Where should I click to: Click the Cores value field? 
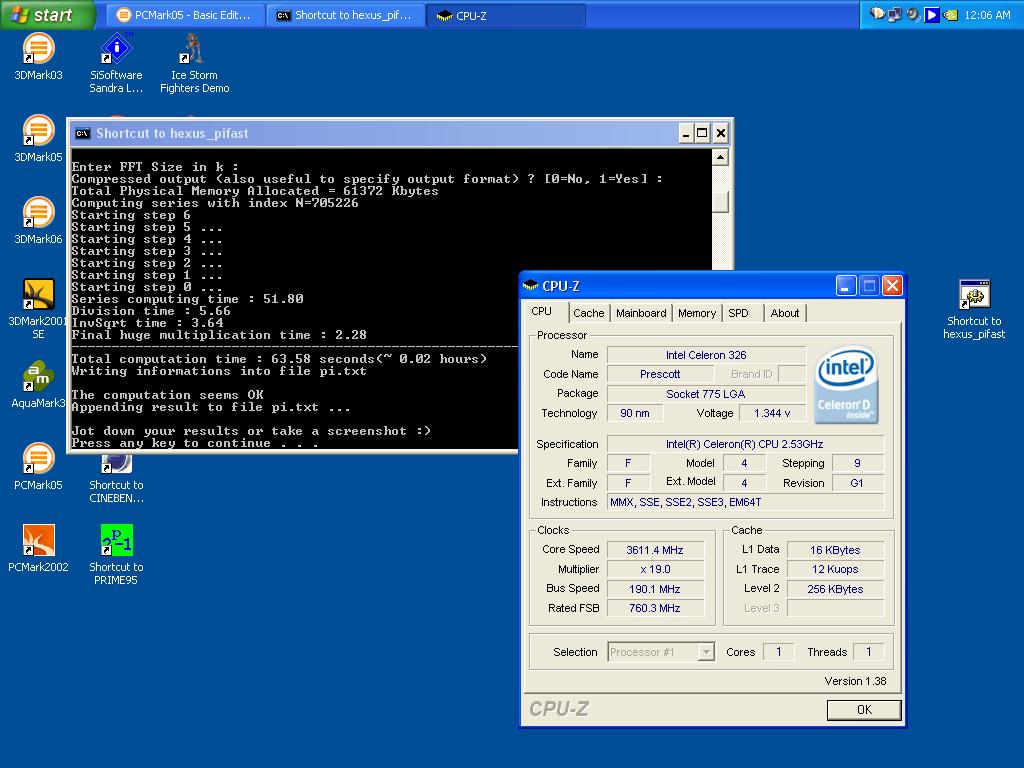(778, 652)
